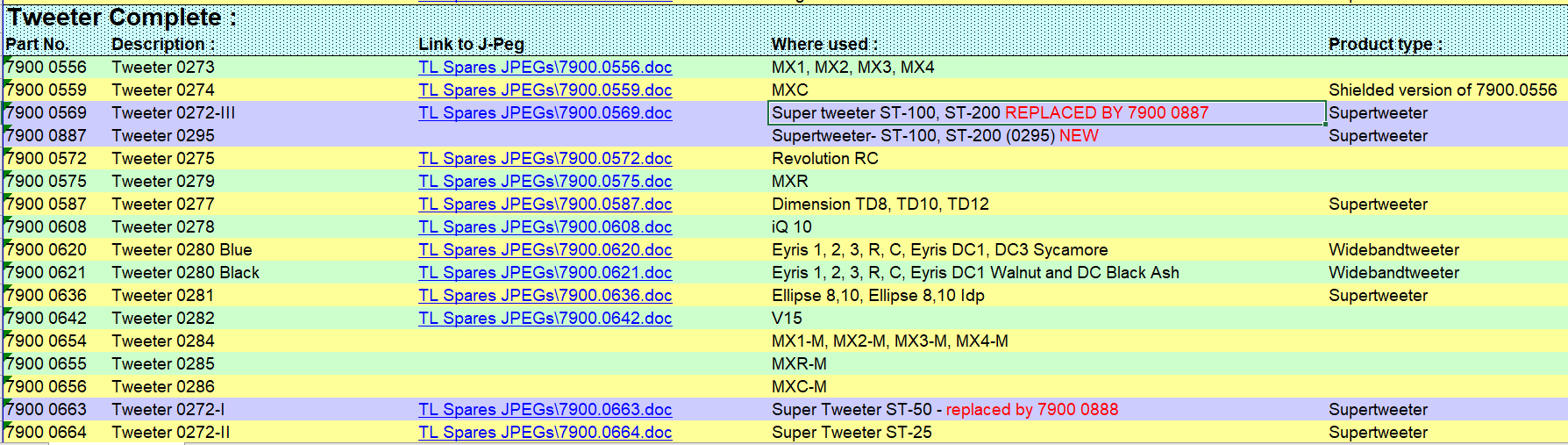Viewport: 1568px width, 445px height.
Task: Select part number cell 7900 0654
Action: pyautogui.click(x=46, y=341)
